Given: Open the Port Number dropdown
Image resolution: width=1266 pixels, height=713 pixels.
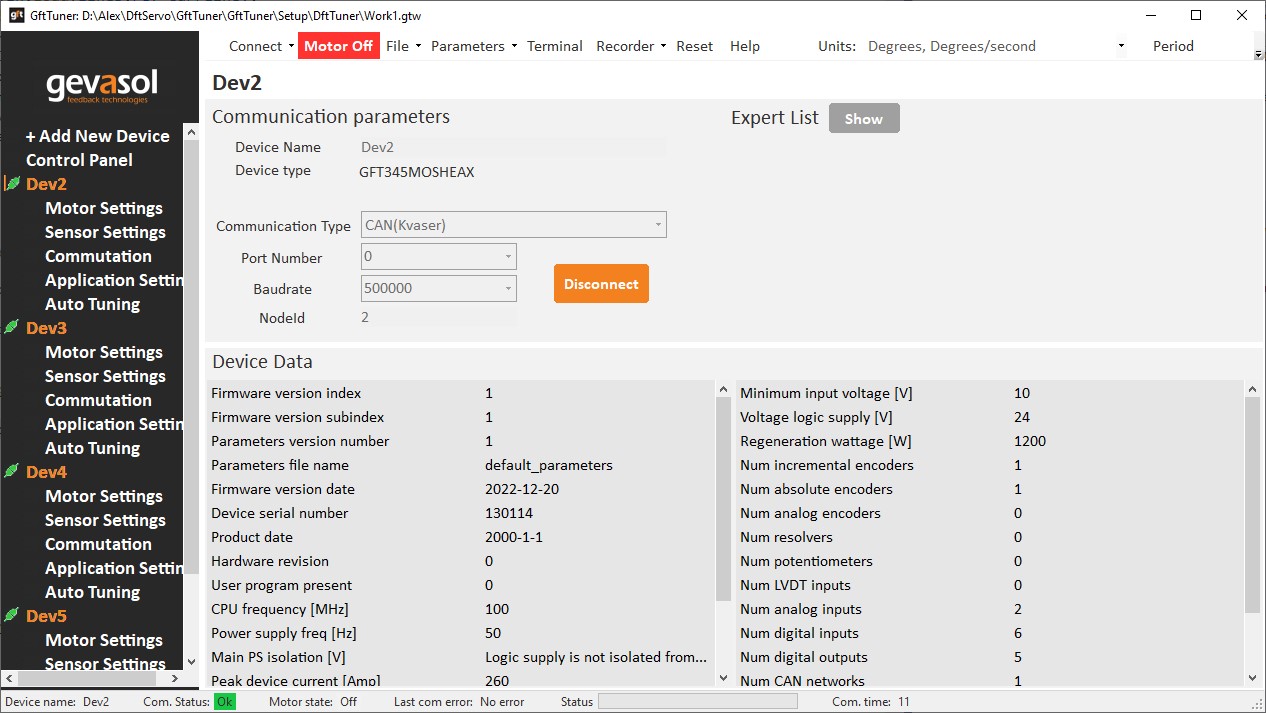Looking at the screenshot, I should click(438, 257).
